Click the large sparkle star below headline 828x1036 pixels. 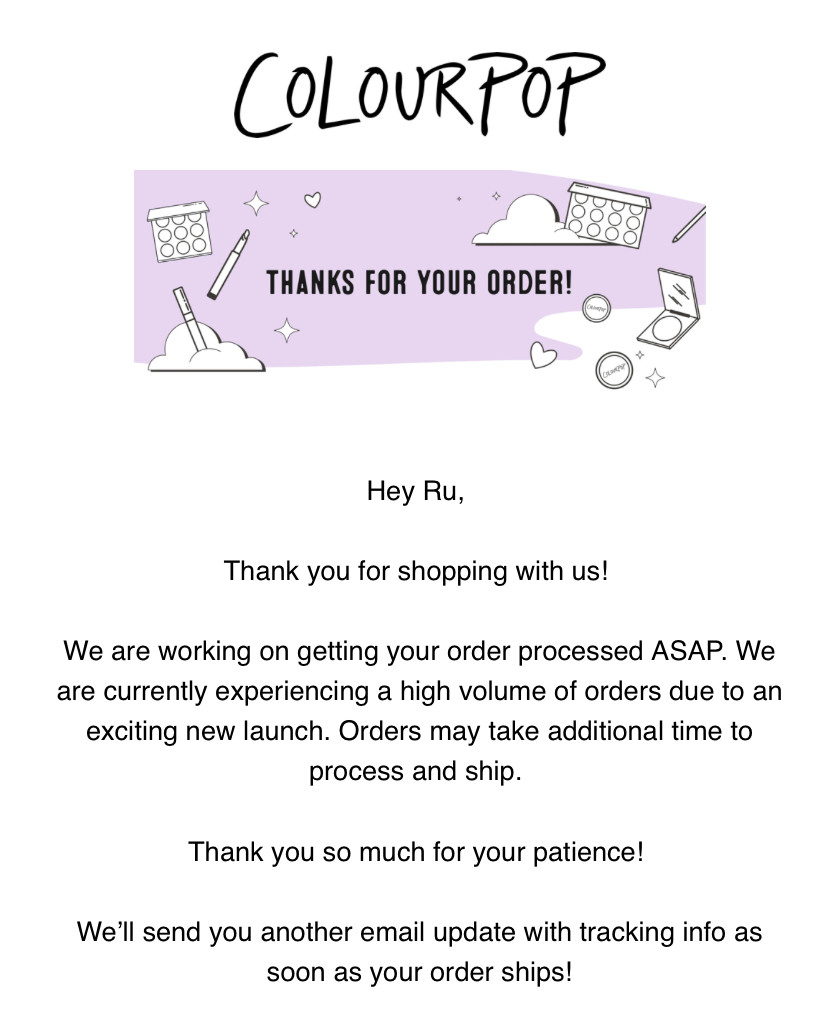pos(287,330)
